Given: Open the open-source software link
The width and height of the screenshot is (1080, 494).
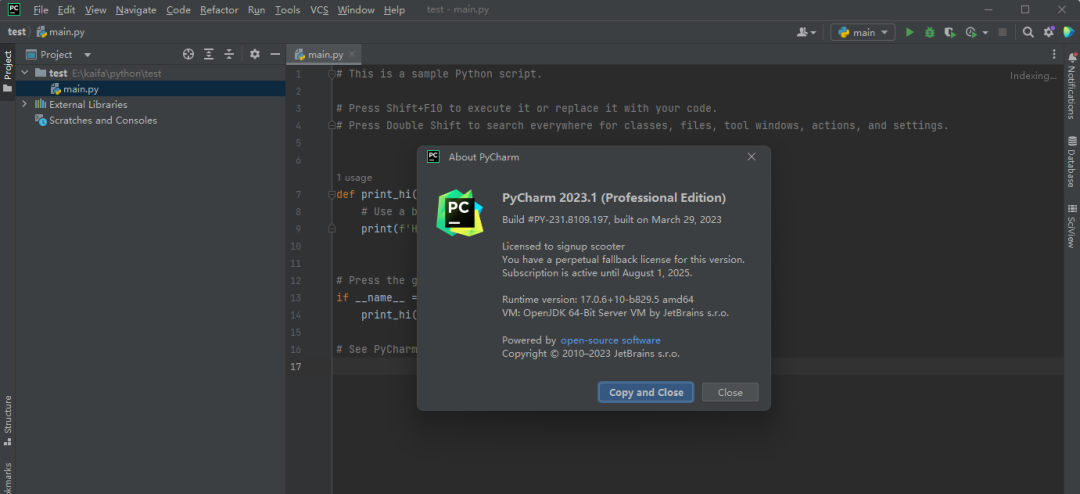Looking at the screenshot, I should [x=610, y=340].
